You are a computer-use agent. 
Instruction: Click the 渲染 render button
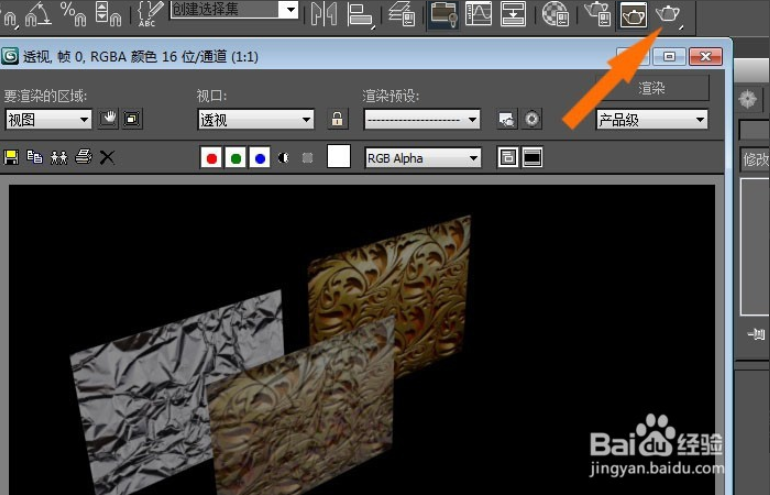[652, 88]
